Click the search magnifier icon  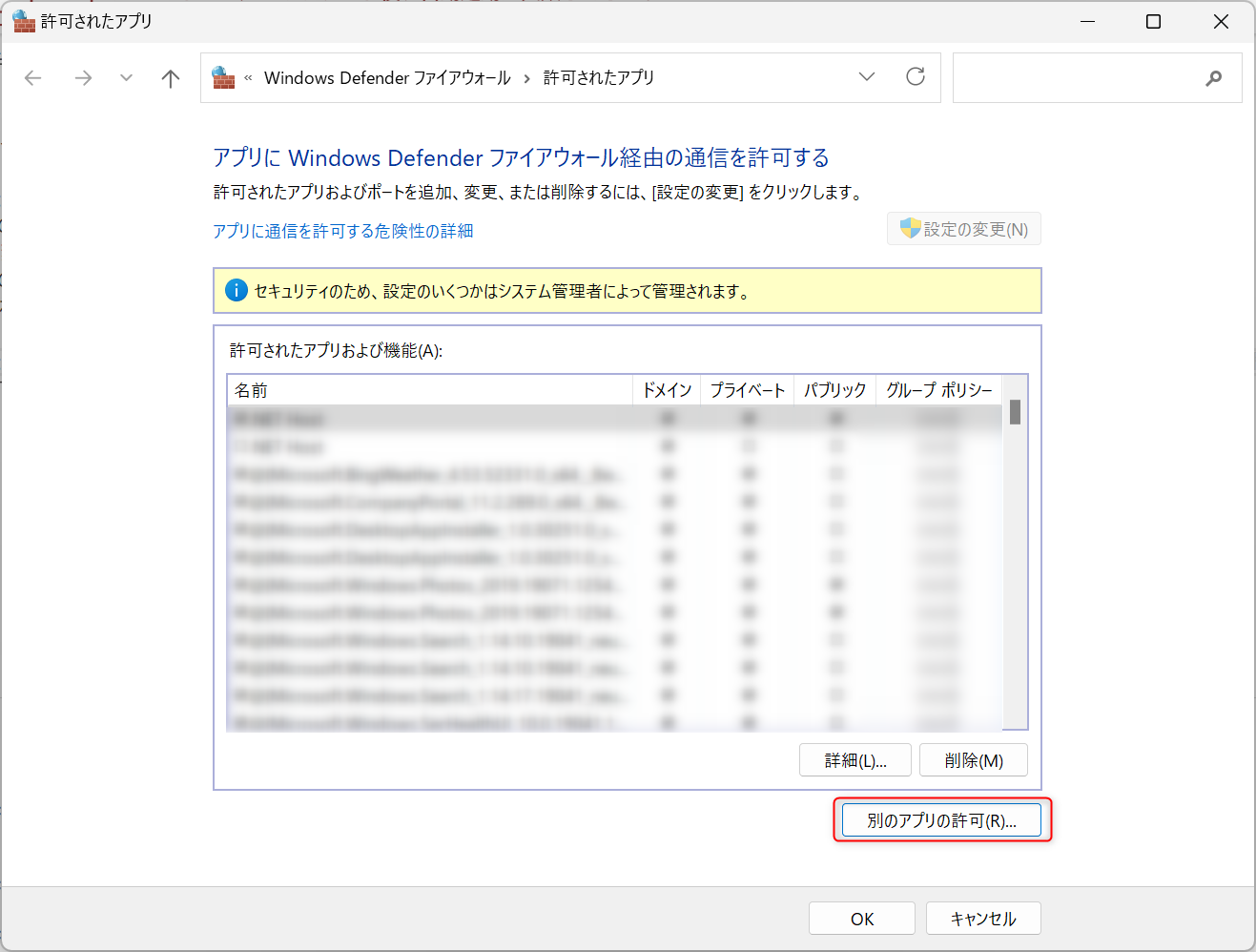(1213, 77)
